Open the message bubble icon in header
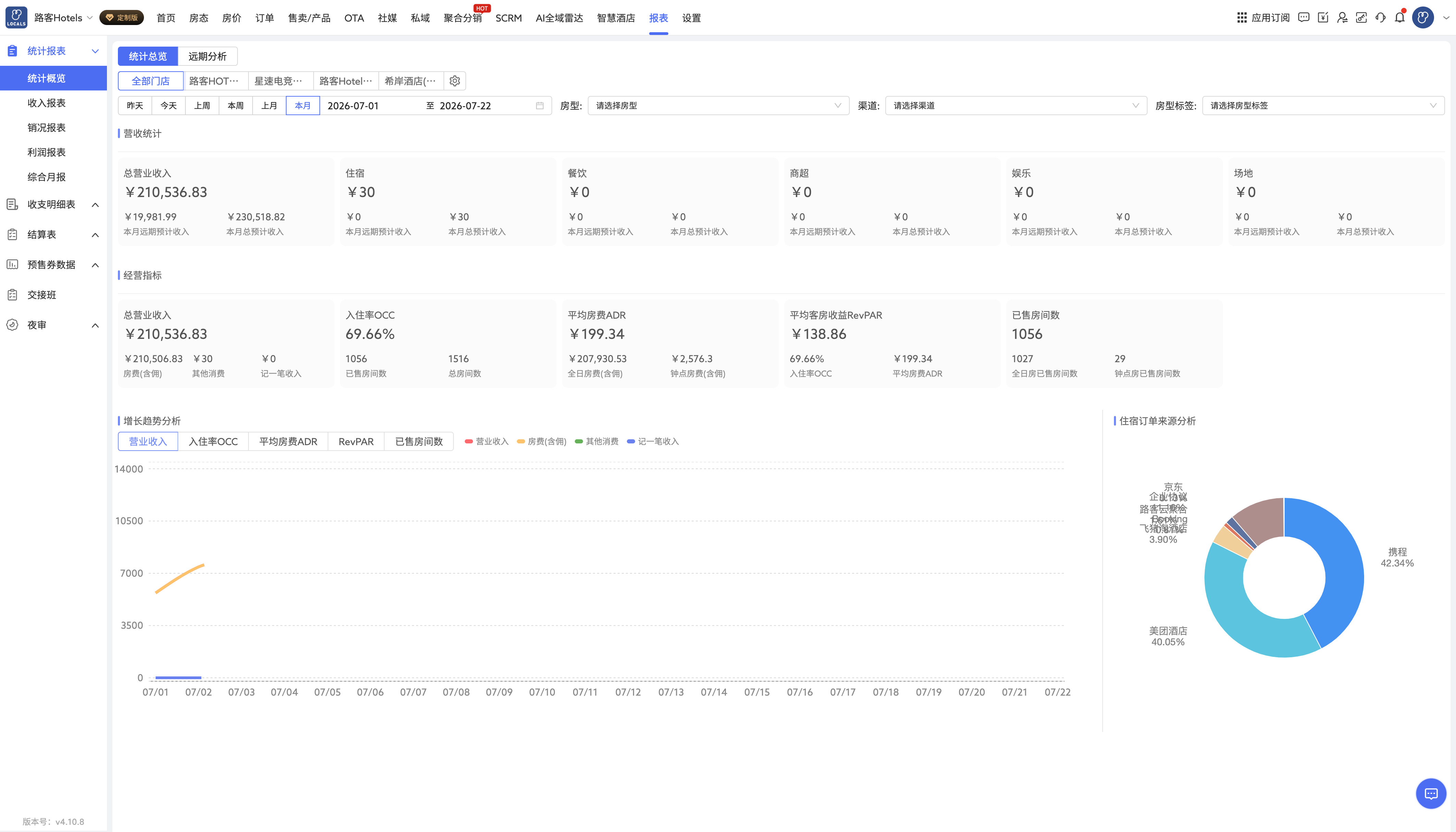 [x=1303, y=18]
